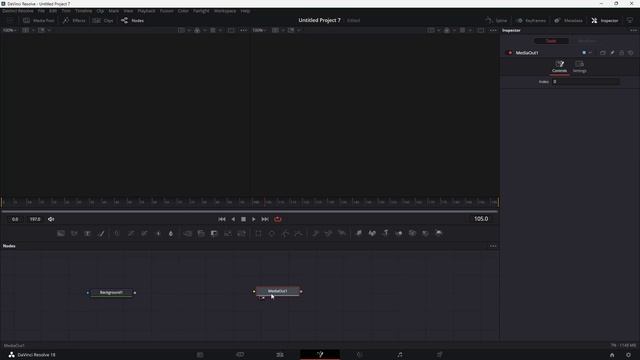640x360 pixels.
Task: Add a Transform node from the toolbar
Action: [241, 233]
